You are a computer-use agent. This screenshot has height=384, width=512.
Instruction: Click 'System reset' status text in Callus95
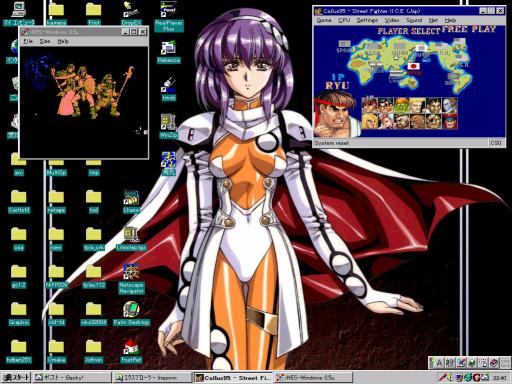[332, 143]
